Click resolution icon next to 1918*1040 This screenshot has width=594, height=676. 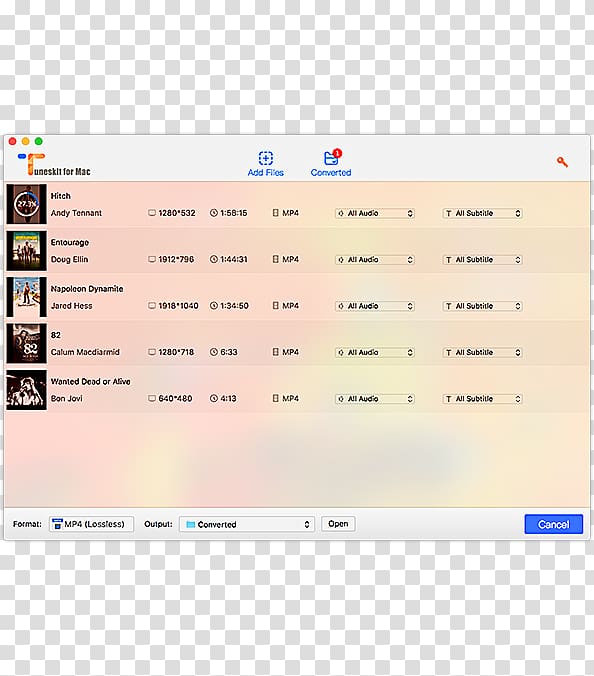pyautogui.click(x=152, y=306)
